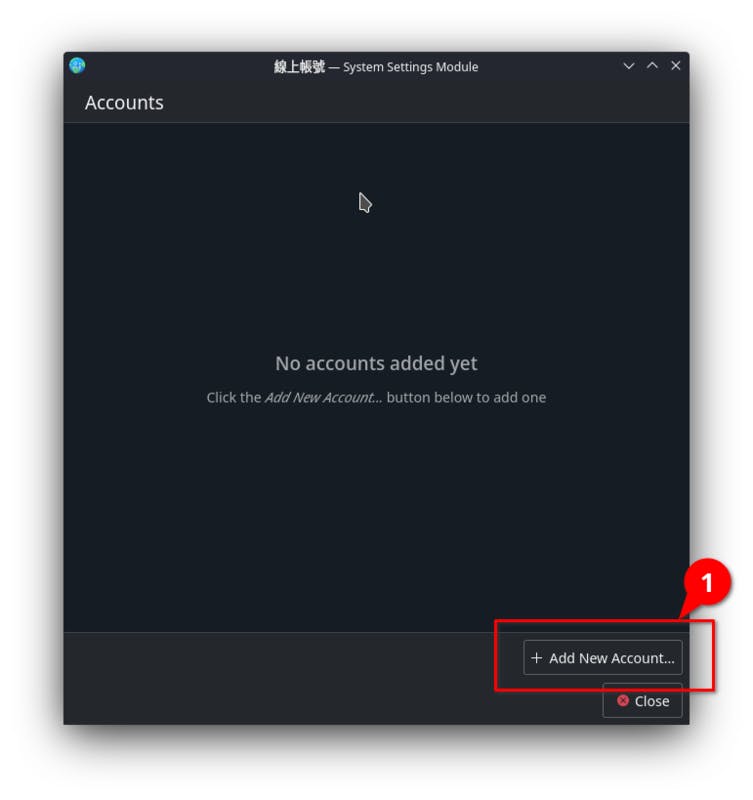The image size is (753, 800).
Task: Click the "button below to add one" text
Action: tap(466, 397)
